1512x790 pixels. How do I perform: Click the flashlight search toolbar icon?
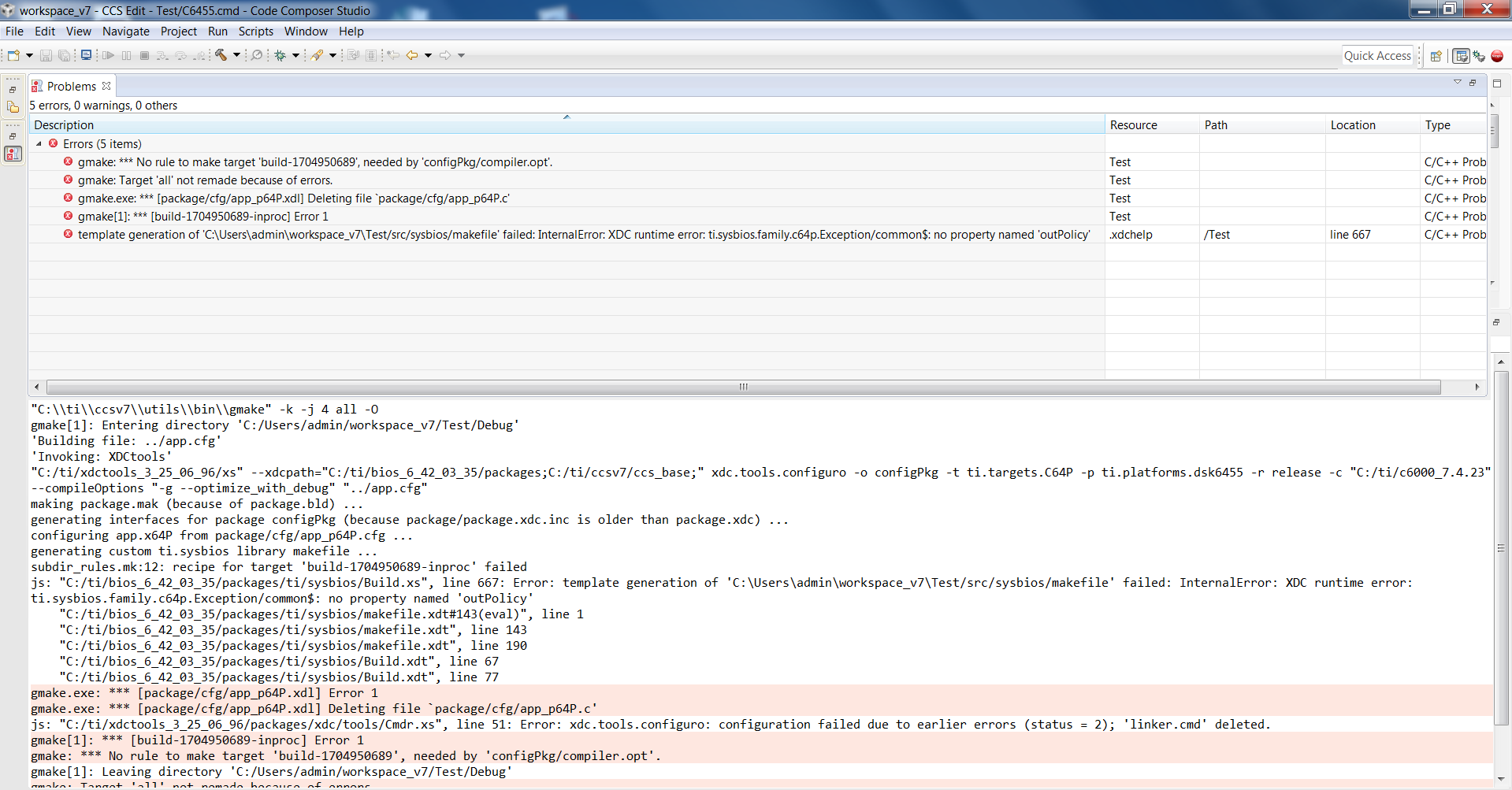[x=317, y=55]
